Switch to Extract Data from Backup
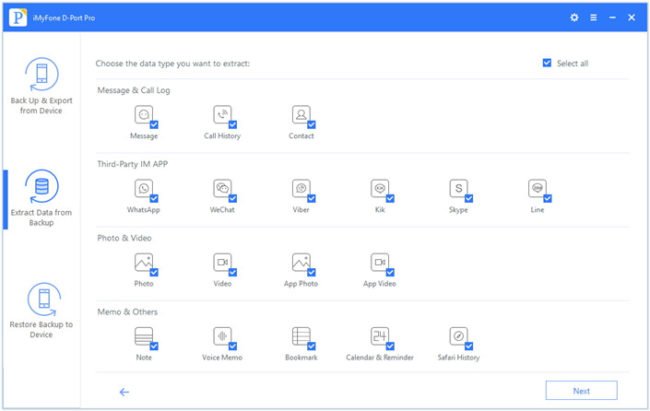650x411 pixels. pyautogui.click(x=41, y=198)
